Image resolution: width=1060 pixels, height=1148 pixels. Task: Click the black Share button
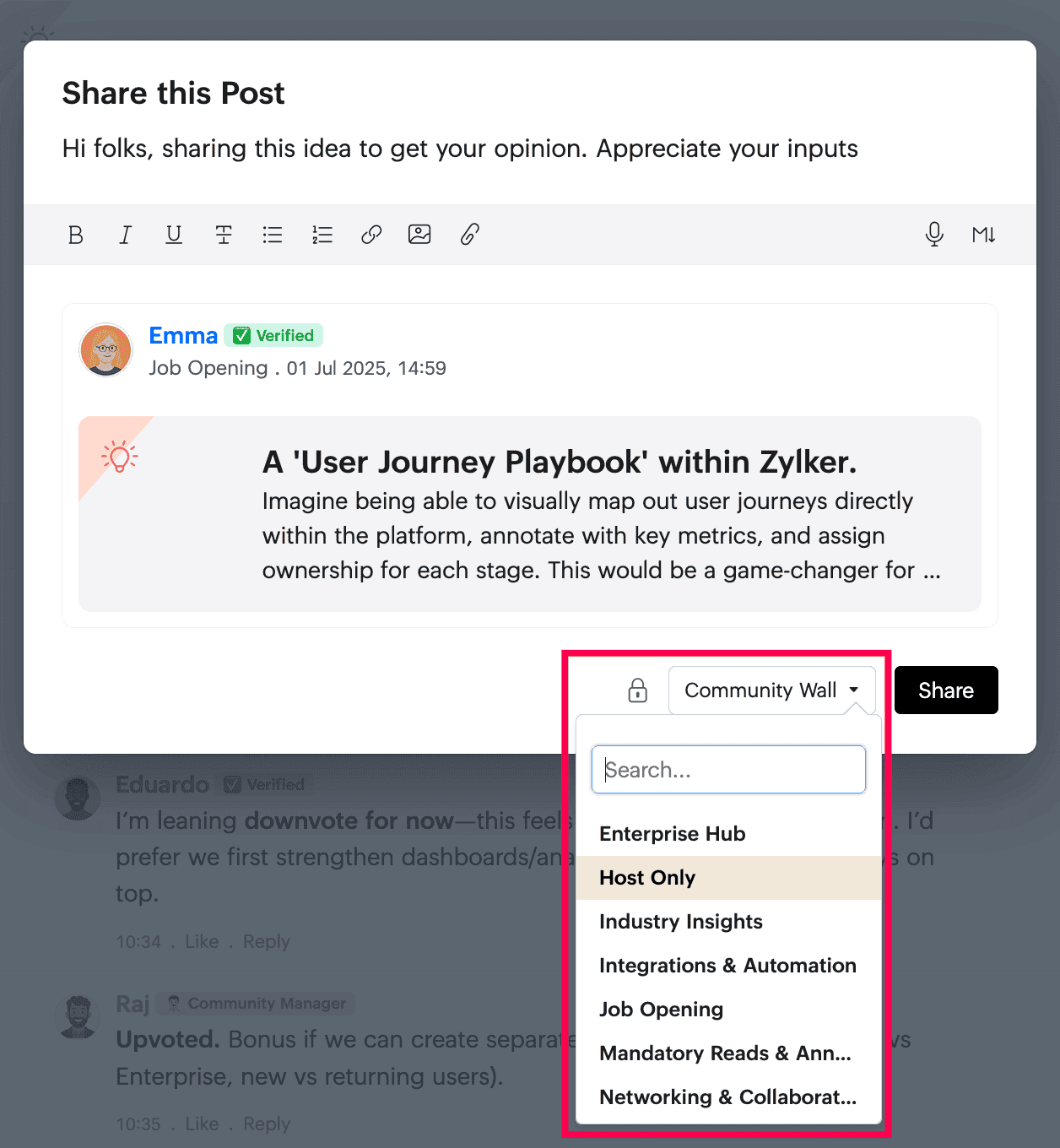coord(946,690)
